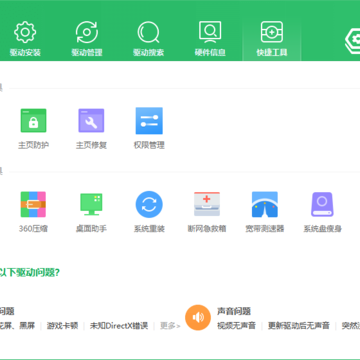Viewport: 360px width, 360px height.
Task: Open the 更新驱动后无声音 link
Action: point(299,326)
